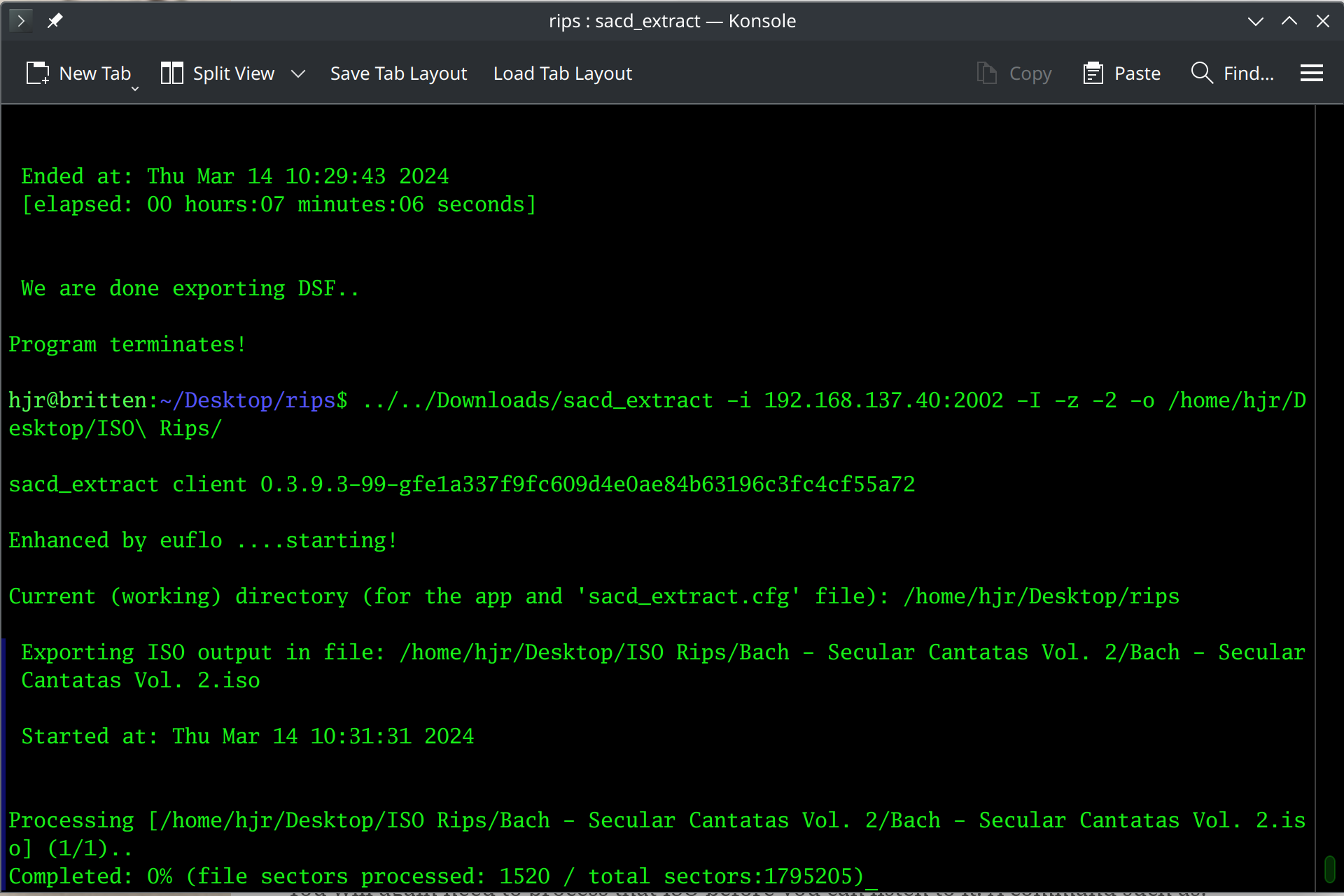Open Find with the magnifier icon

coord(1202,72)
